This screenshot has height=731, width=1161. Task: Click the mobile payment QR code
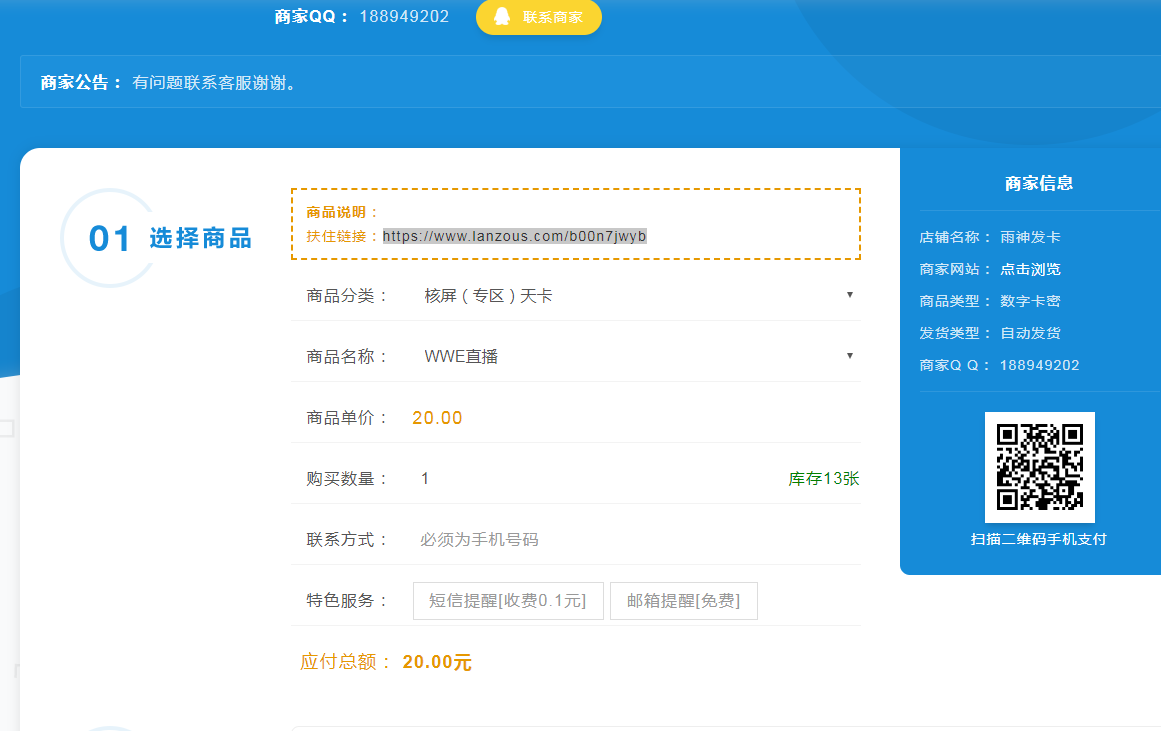point(1040,467)
